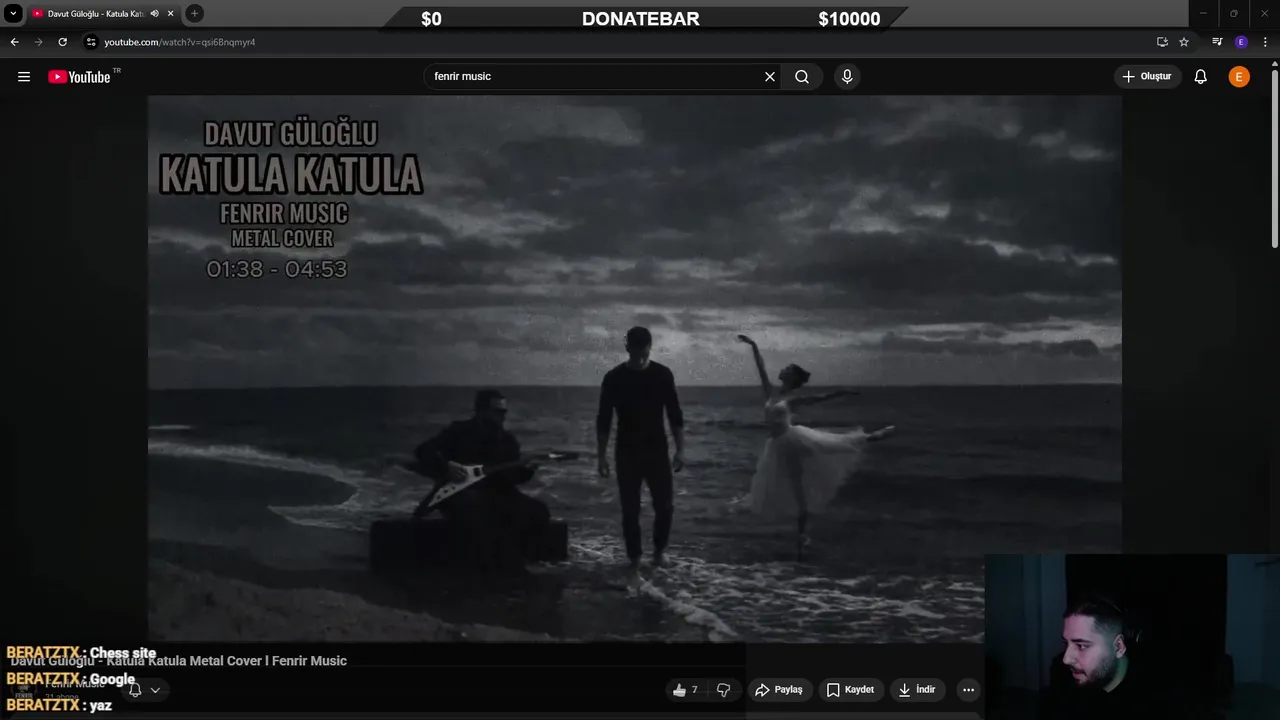This screenshot has width=1280, height=720.
Task: Dislike the video with thumbs down
Action: [x=724, y=690]
